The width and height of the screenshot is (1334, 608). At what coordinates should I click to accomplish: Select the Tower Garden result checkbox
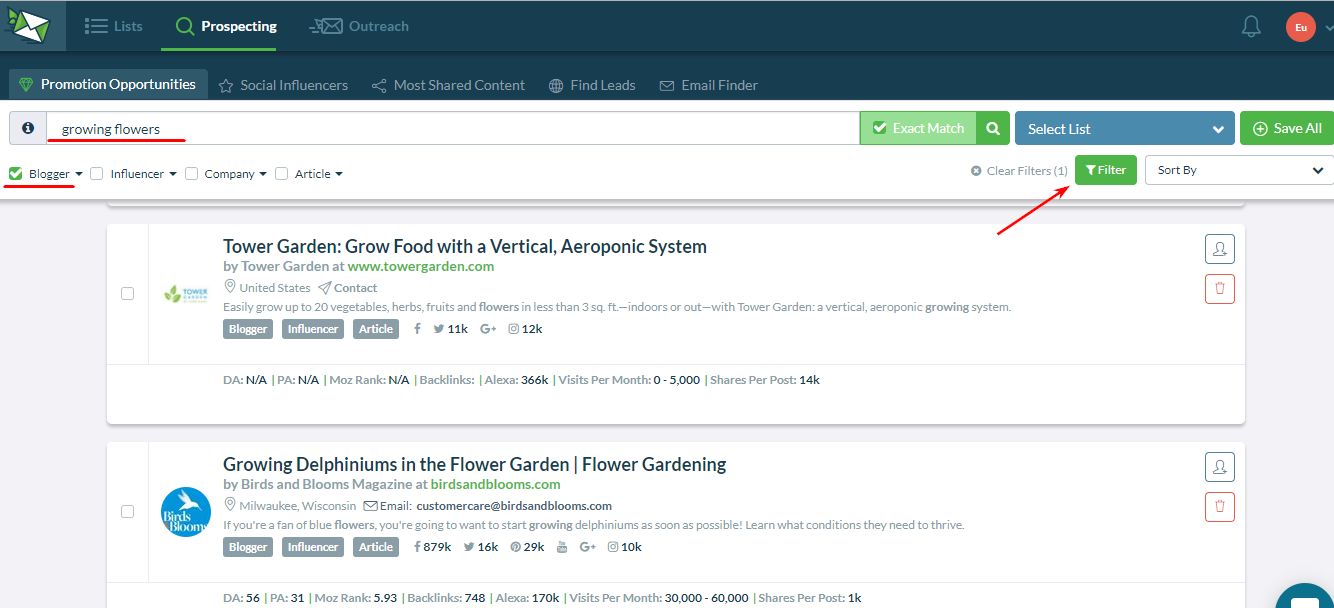pos(127,294)
